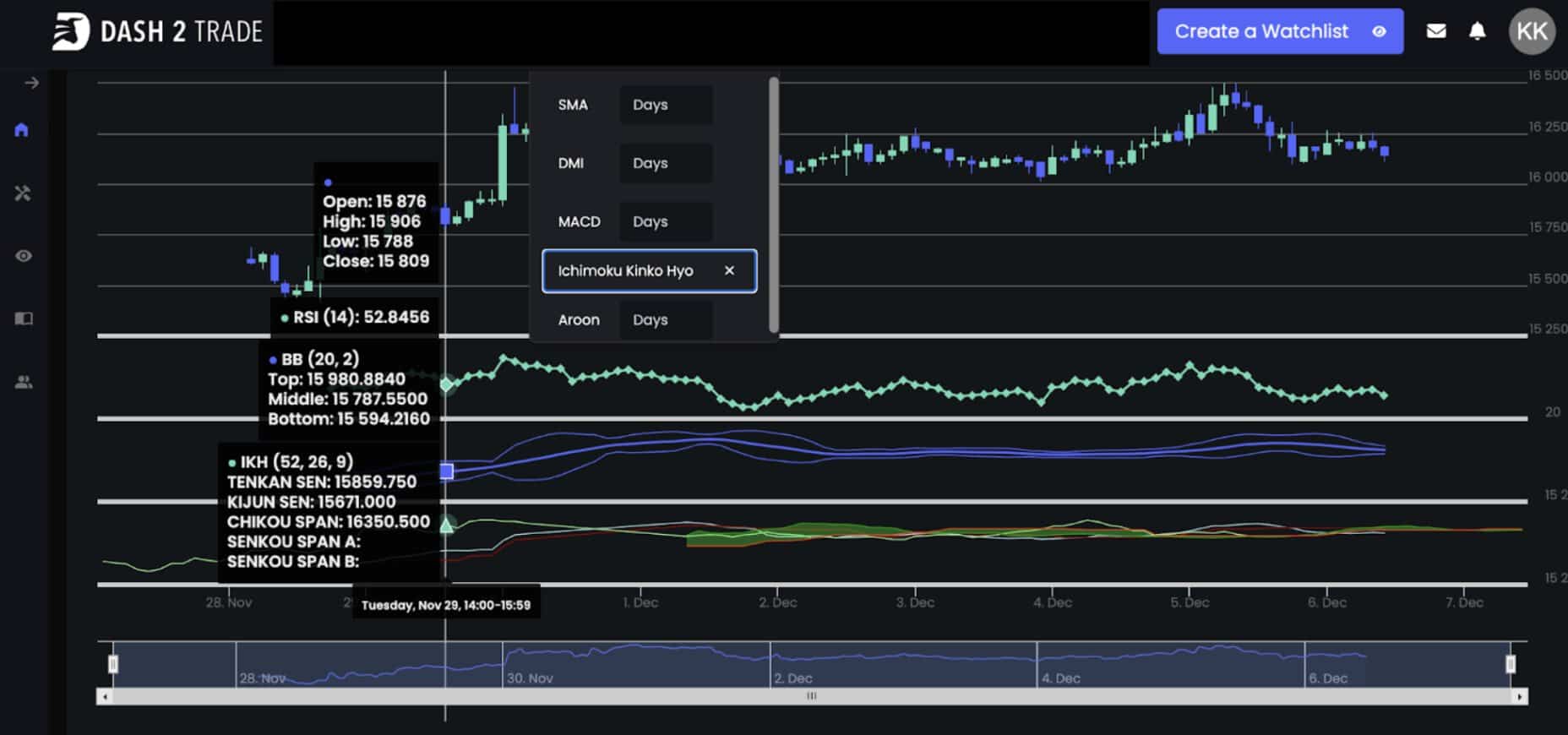Remove Ichimoku Kinko Hyo with the X

pos(729,270)
